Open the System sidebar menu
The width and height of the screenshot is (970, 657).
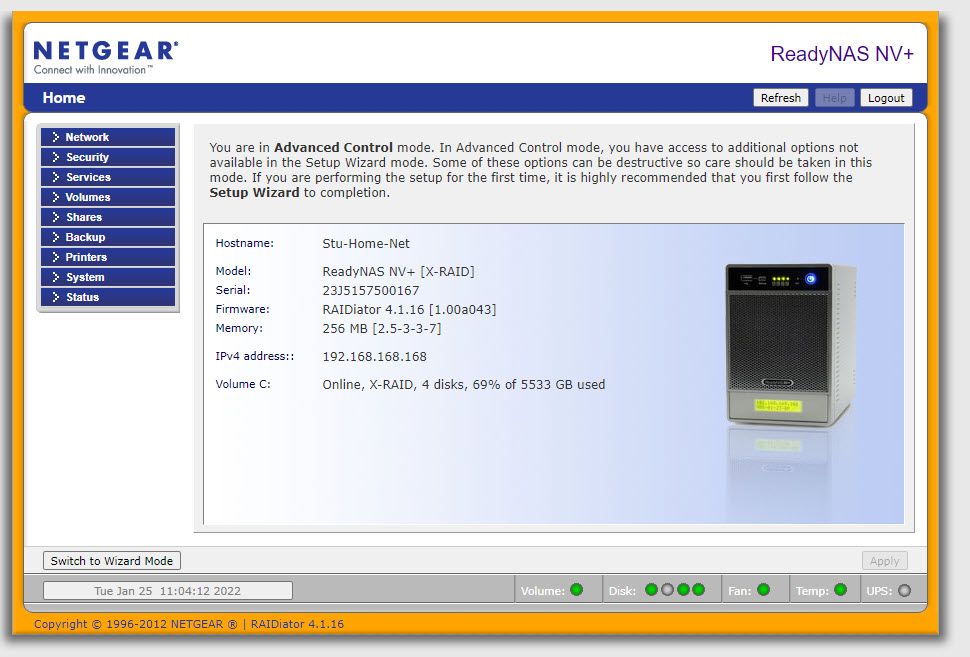[x=108, y=277]
